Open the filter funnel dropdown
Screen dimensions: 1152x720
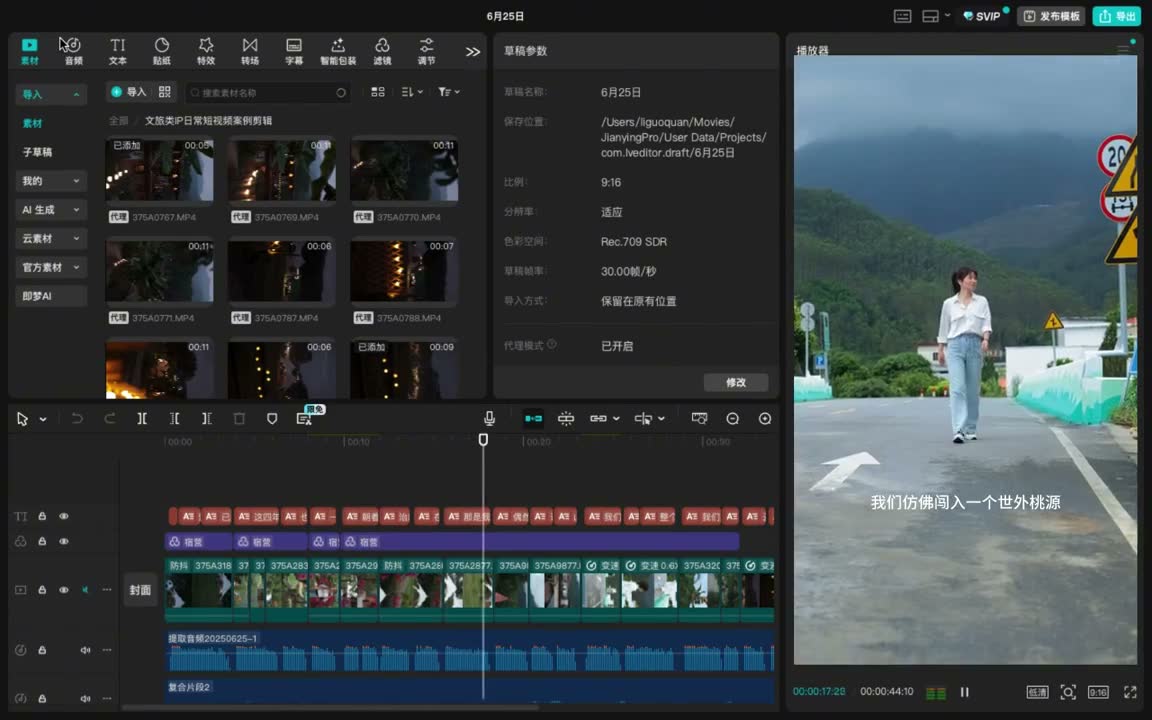click(448, 92)
